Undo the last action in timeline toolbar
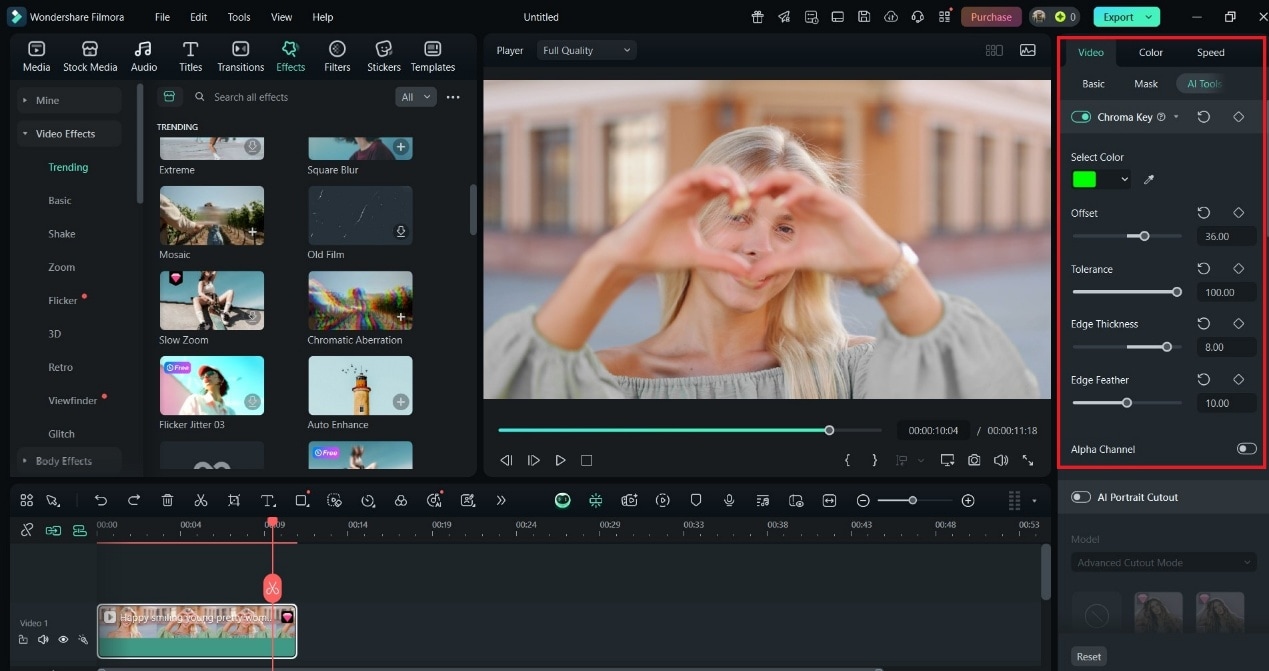The height and width of the screenshot is (671, 1269). (101, 500)
